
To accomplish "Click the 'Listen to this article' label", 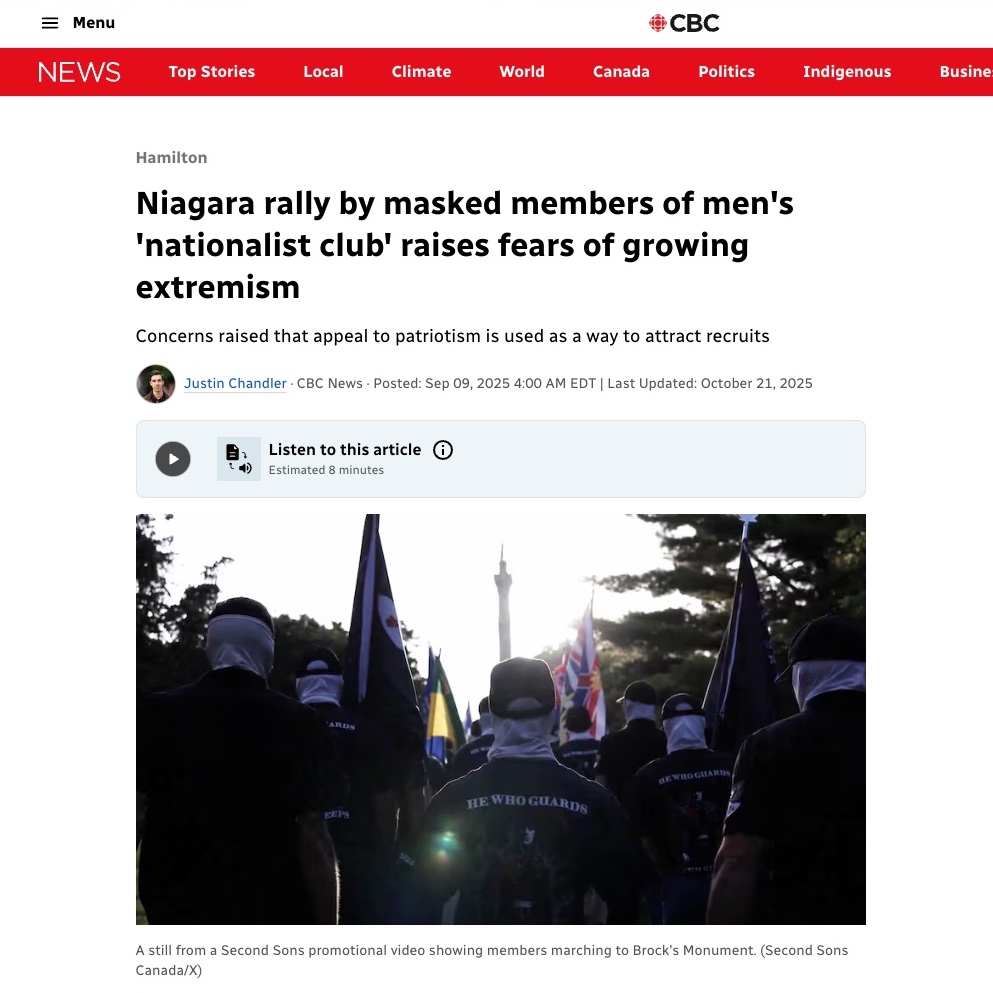I will click(x=345, y=450).
